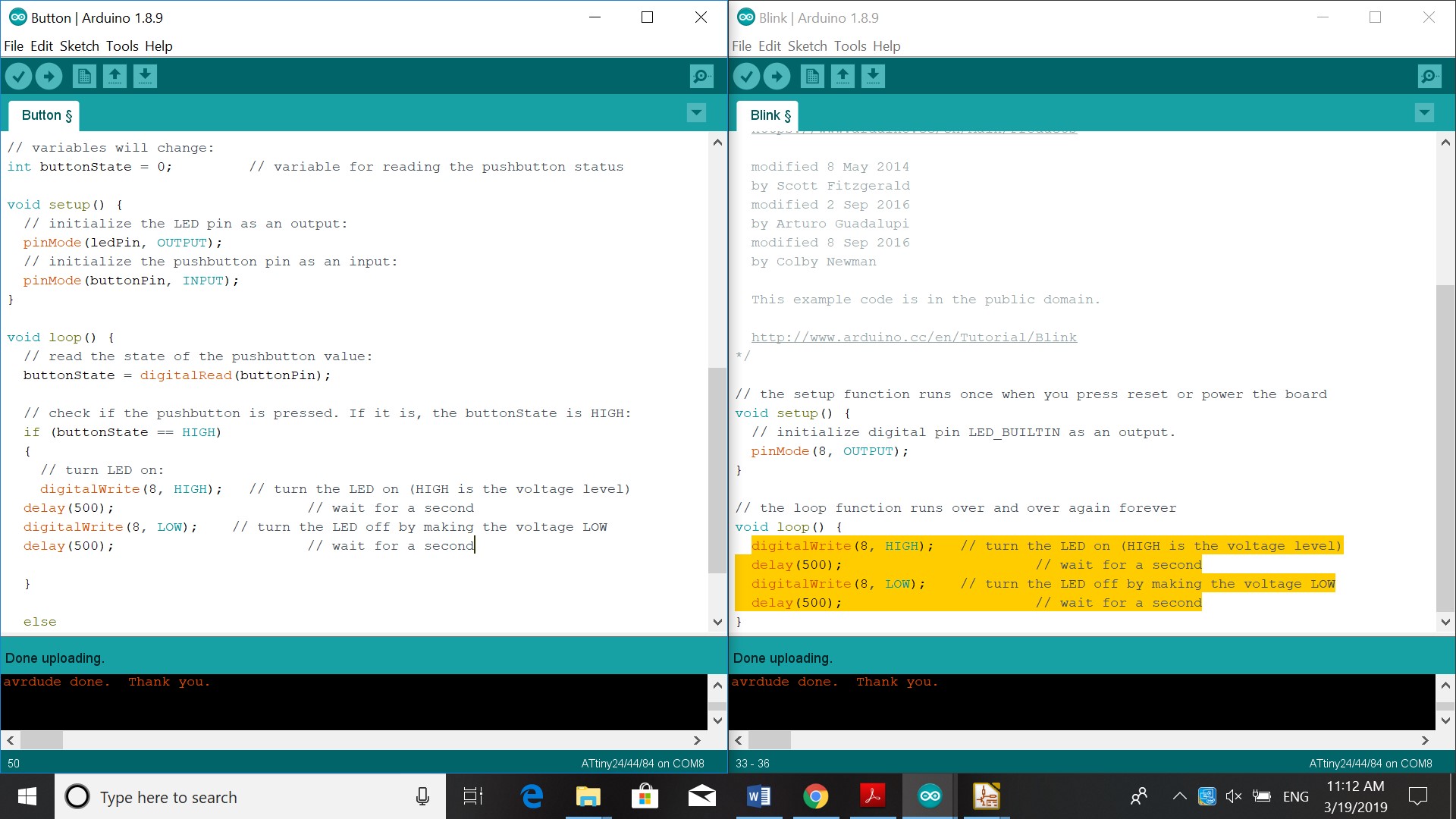The image size is (1456, 819).
Task: Expand tab dropdown arrow in Button window
Action: click(x=696, y=113)
